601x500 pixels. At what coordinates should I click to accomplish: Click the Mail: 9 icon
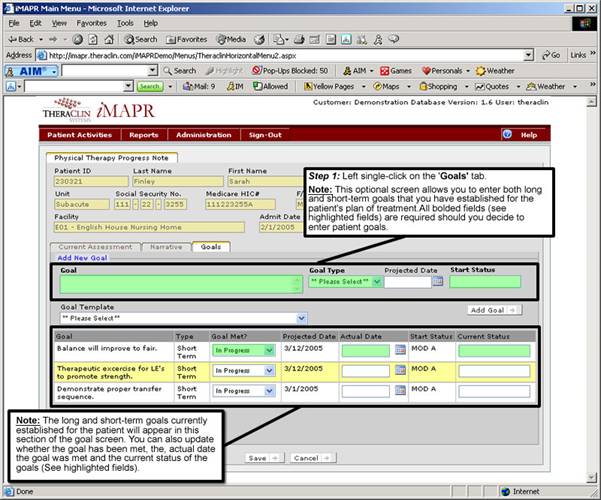(199, 87)
